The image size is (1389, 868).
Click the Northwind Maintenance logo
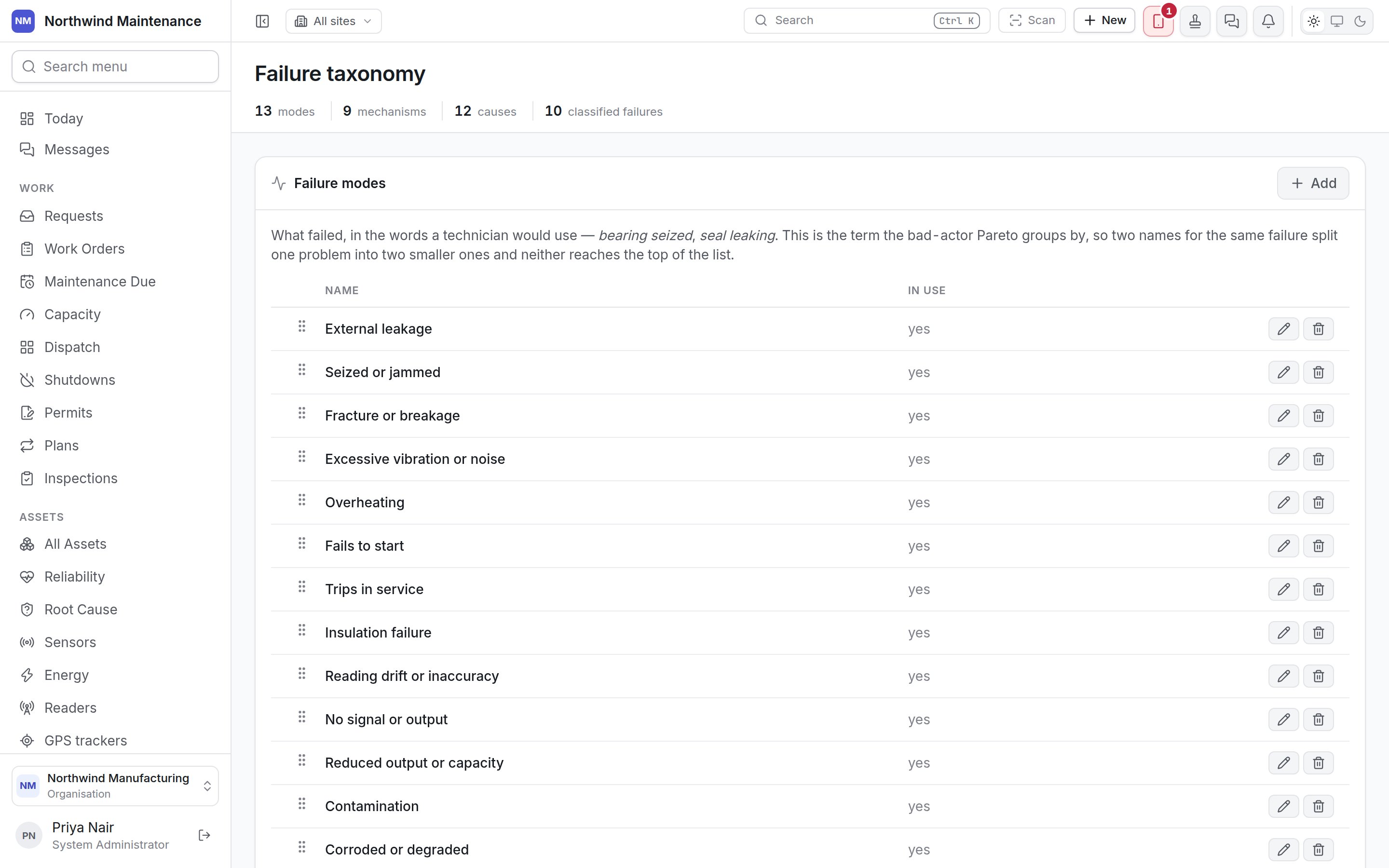(23, 21)
